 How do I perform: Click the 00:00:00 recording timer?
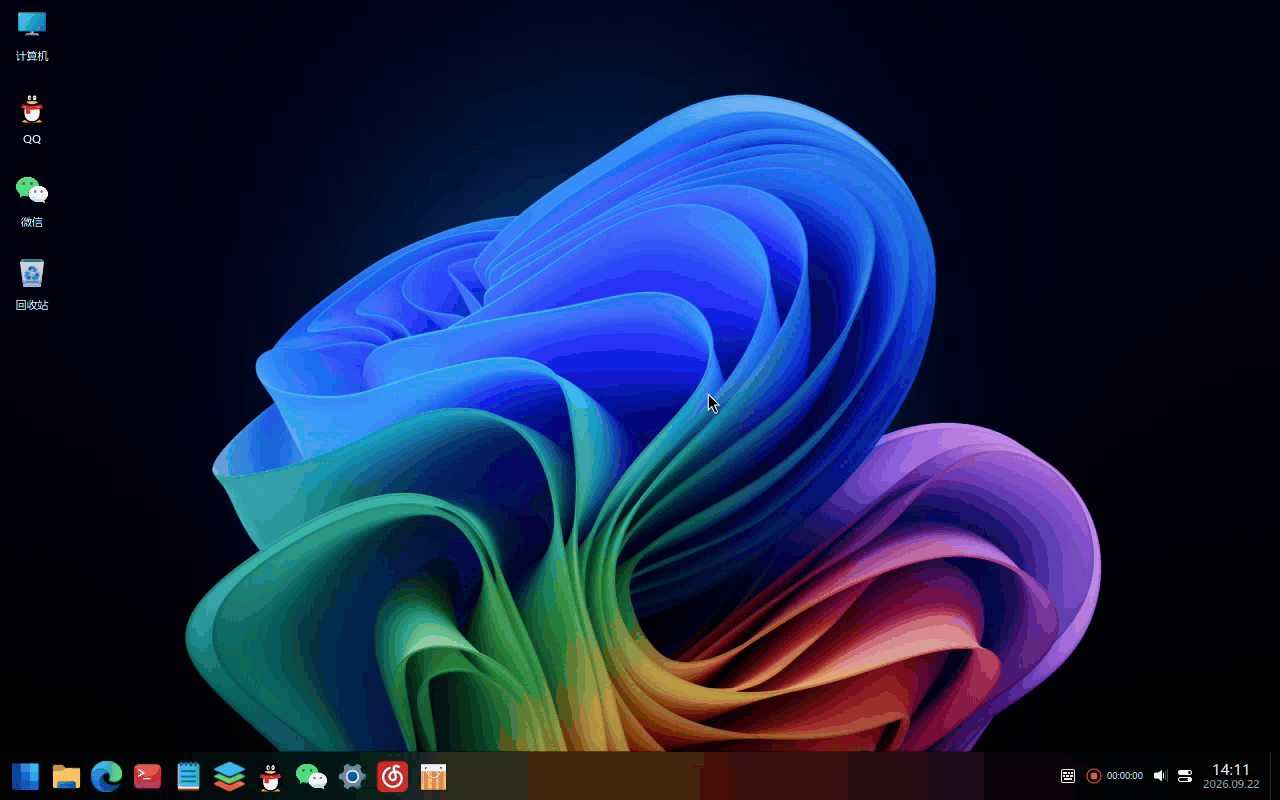tap(1125, 776)
